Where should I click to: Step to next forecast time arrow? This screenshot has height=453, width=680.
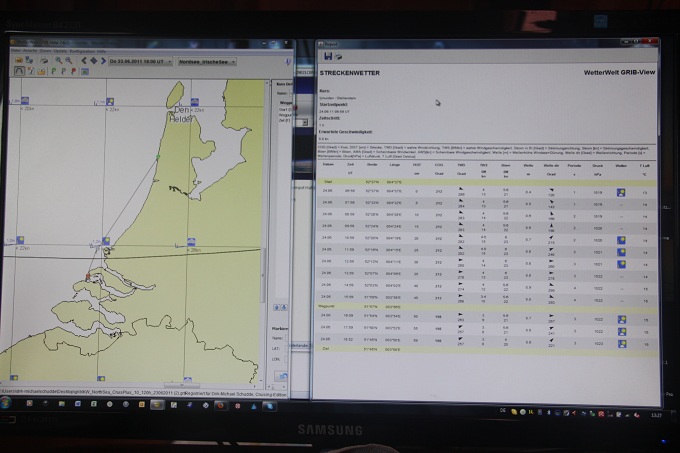tap(103, 60)
